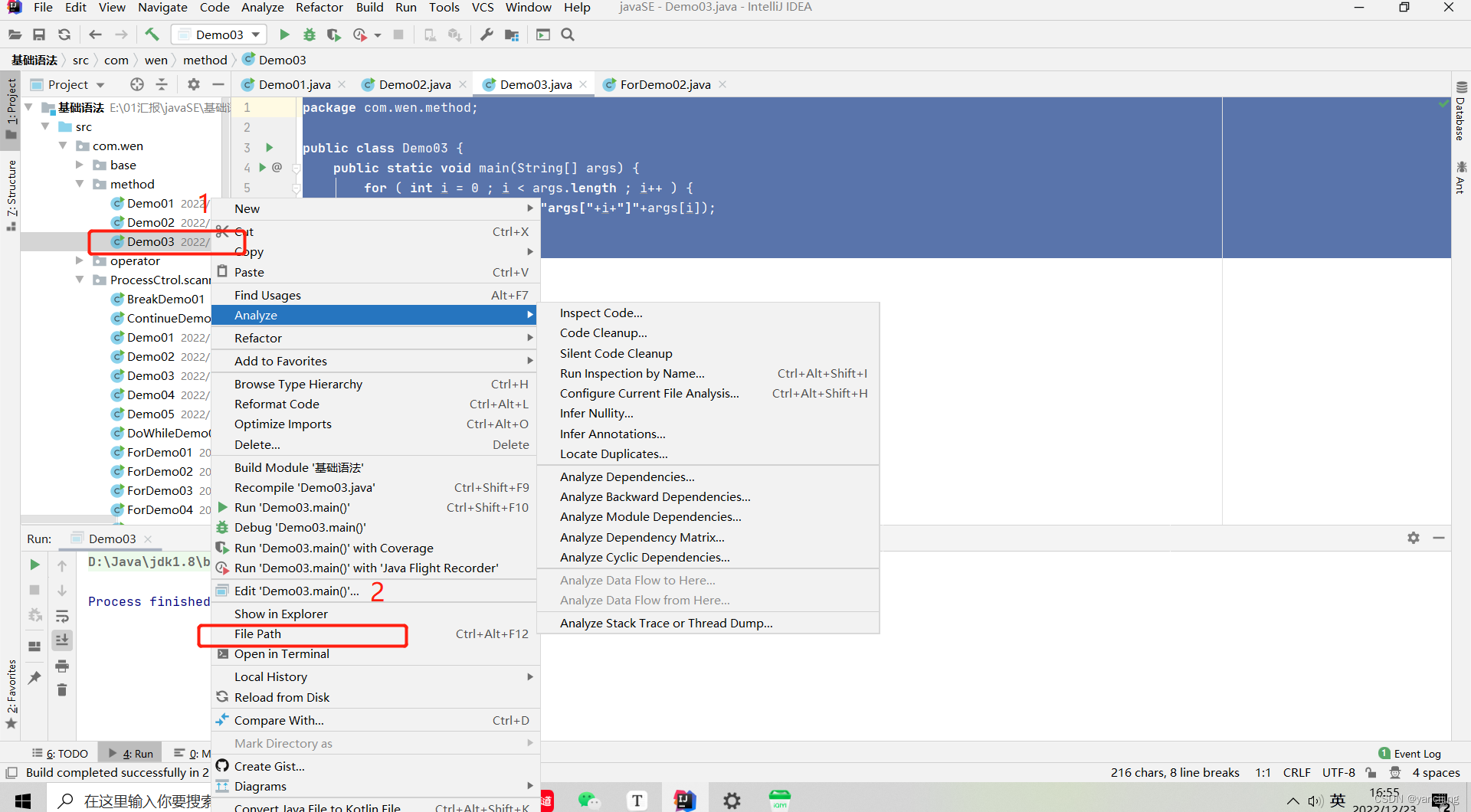The height and width of the screenshot is (812, 1471).
Task: Click the Synchronize refresh toolbar icon
Action: point(64,34)
